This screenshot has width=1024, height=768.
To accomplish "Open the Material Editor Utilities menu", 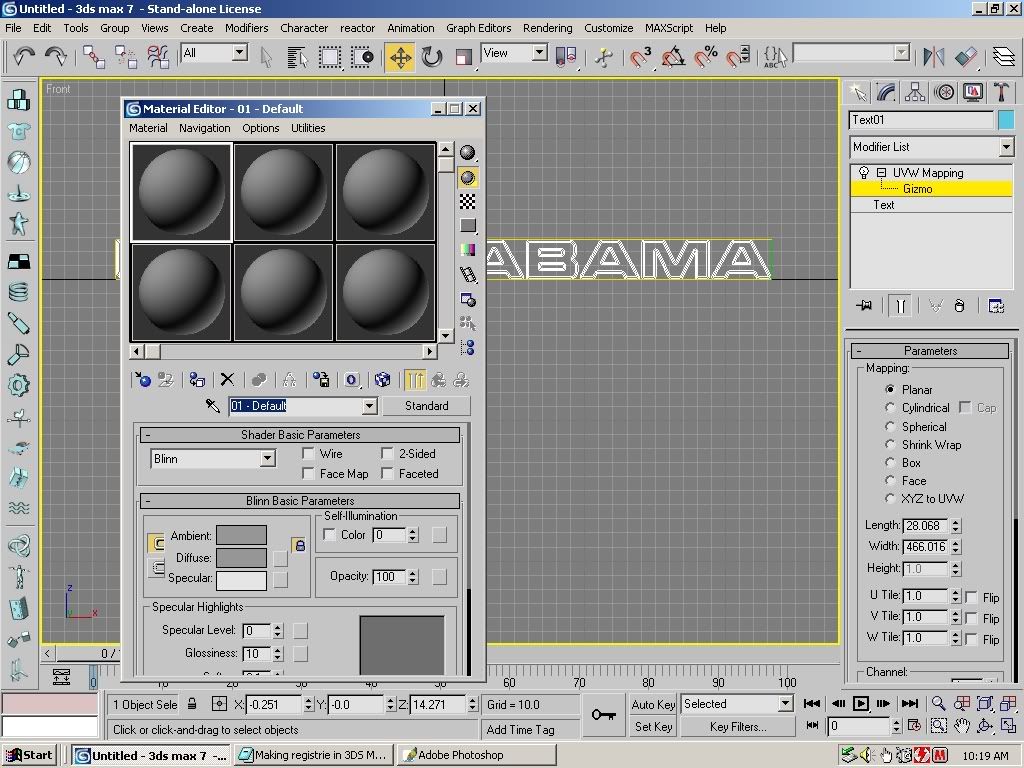I will coord(308,128).
